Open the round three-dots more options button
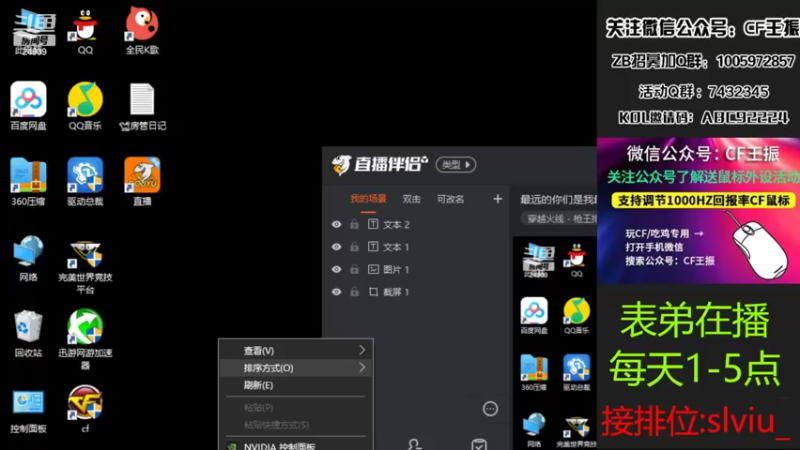The image size is (800, 450). click(490, 408)
